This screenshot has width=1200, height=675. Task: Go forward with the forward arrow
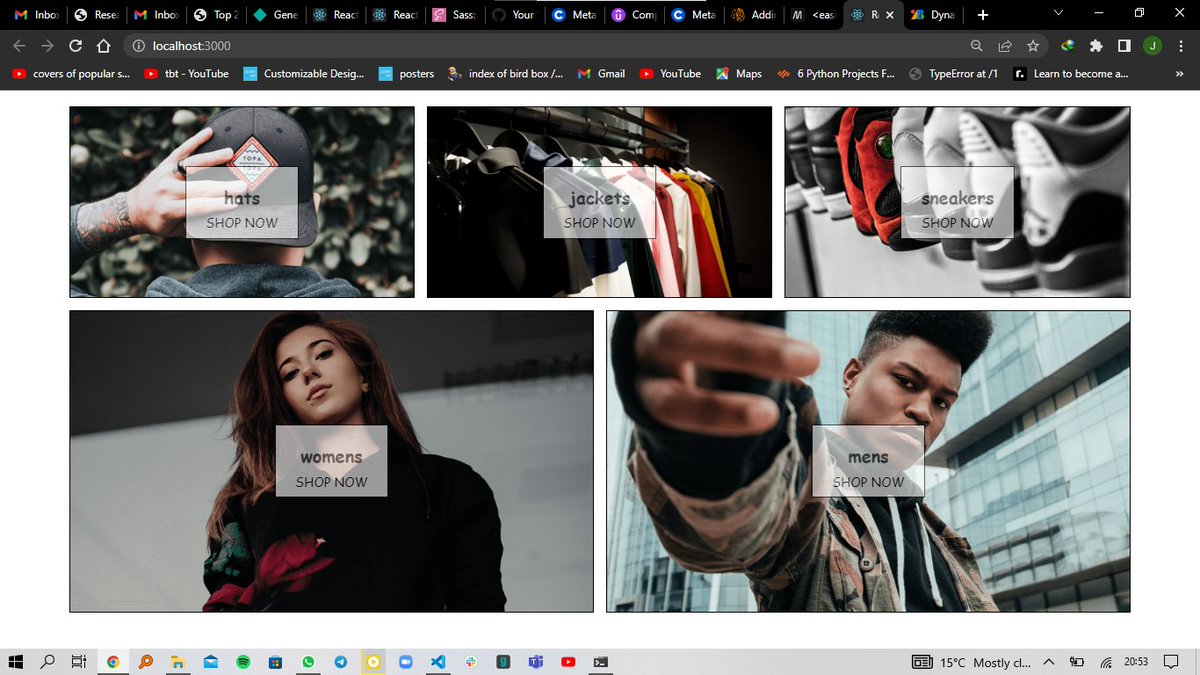click(x=47, y=45)
